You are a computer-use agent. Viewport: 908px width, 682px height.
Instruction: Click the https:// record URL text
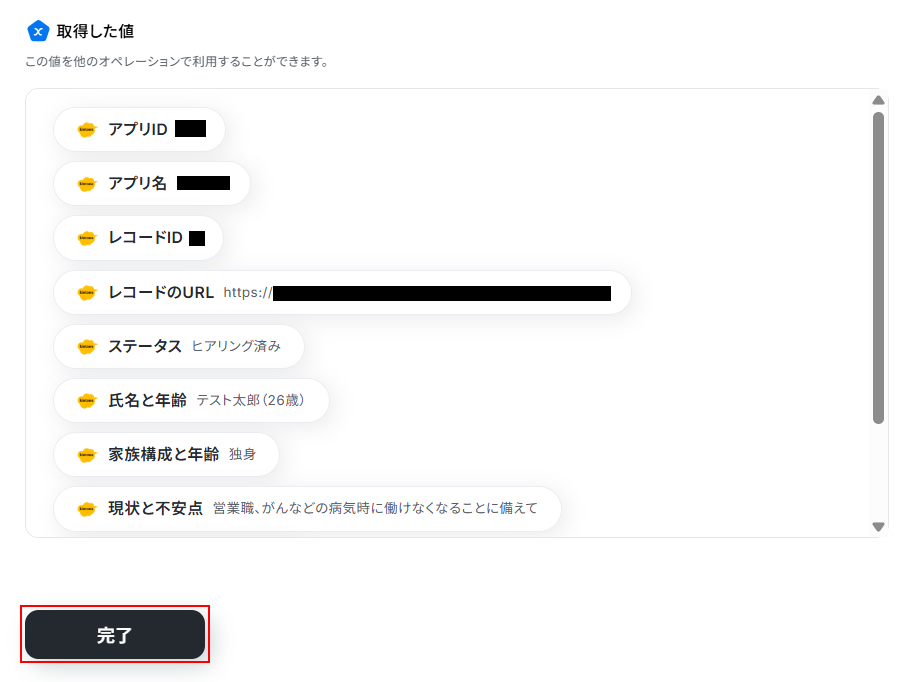pos(248,292)
